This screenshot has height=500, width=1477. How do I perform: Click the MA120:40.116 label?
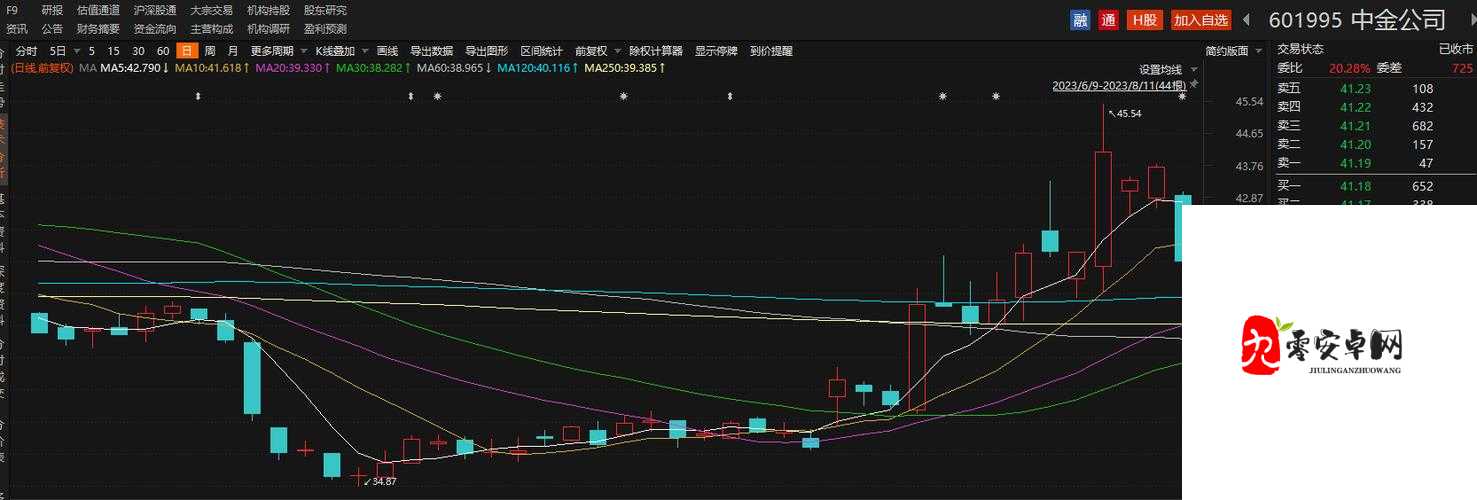(533, 68)
